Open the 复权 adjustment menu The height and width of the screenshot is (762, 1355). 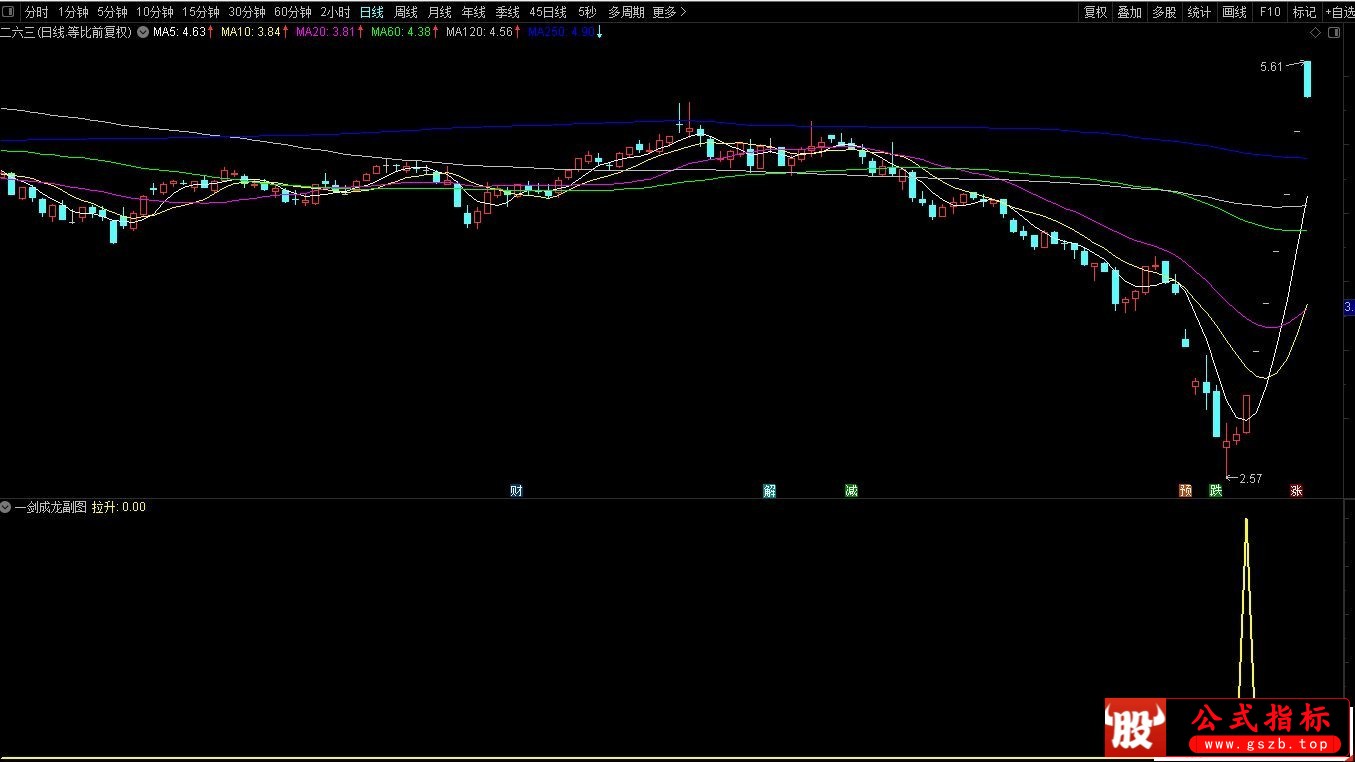click(x=1096, y=12)
